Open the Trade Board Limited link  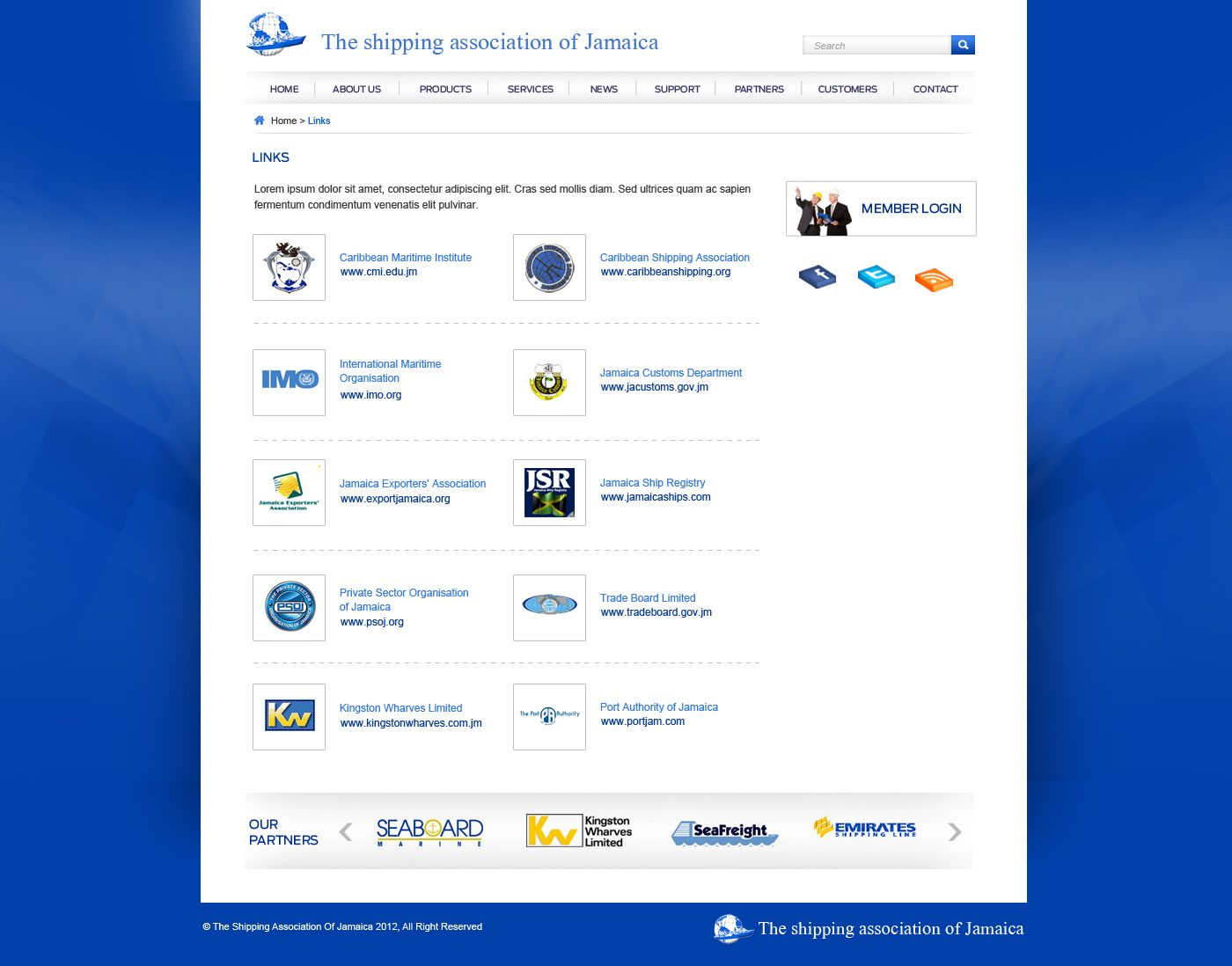pos(648,598)
